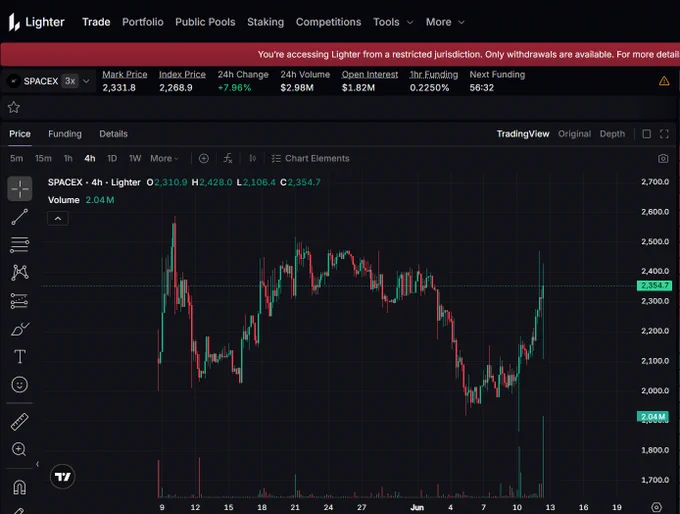Image resolution: width=680 pixels, height=514 pixels.
Task: Expand the SPACEX market selector dropdown
Action: tap(86, 81)
